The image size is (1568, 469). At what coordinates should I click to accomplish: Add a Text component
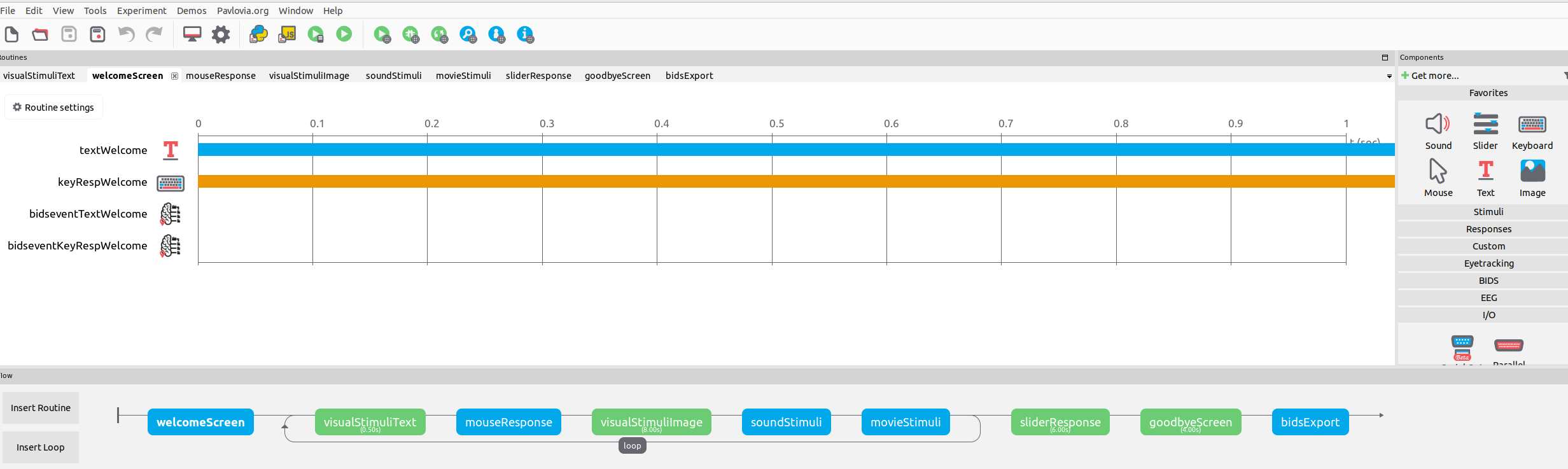tap(1485, 178)
